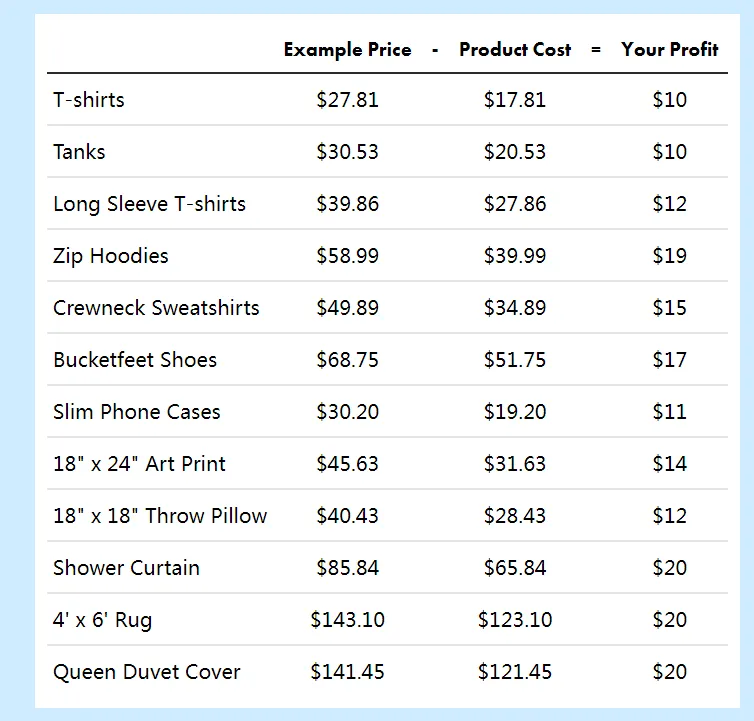Click the $143.10 rug example price

[x=348, y=620]
